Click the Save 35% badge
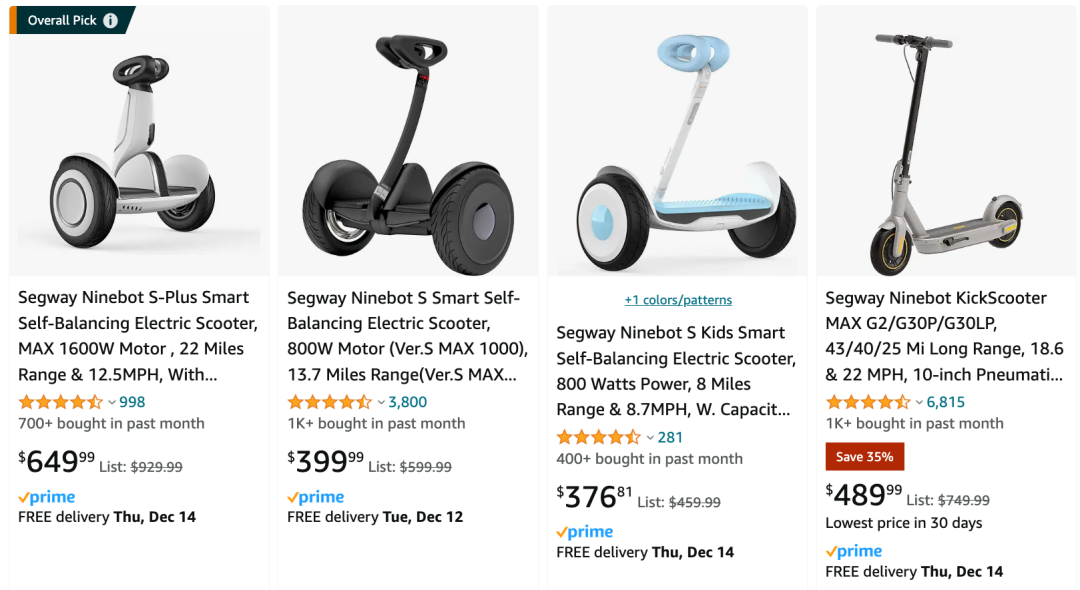 click(865, 457)
